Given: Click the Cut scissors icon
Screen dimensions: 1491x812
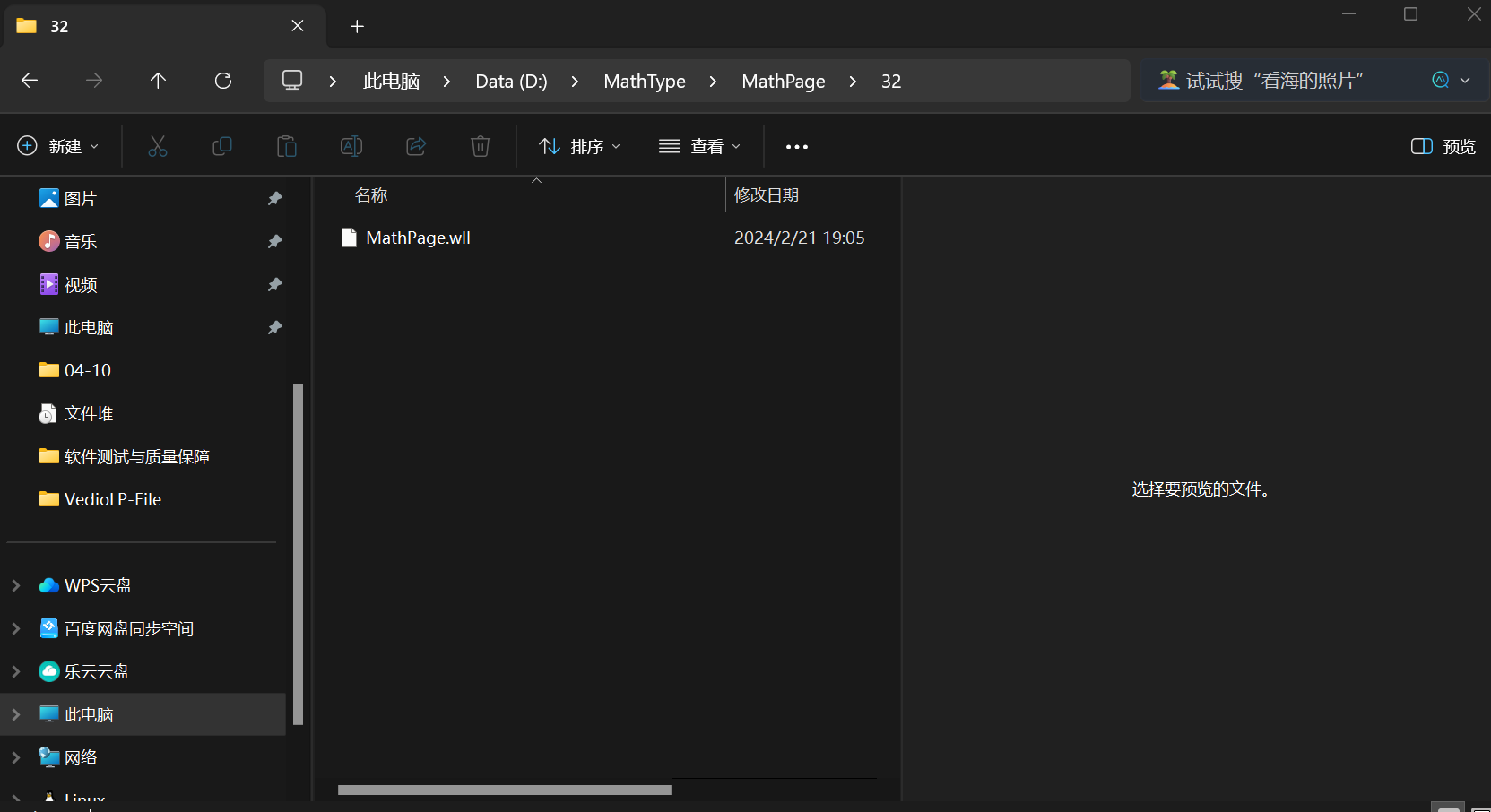Looking at the screenshot, I should [x=158, y=146].
